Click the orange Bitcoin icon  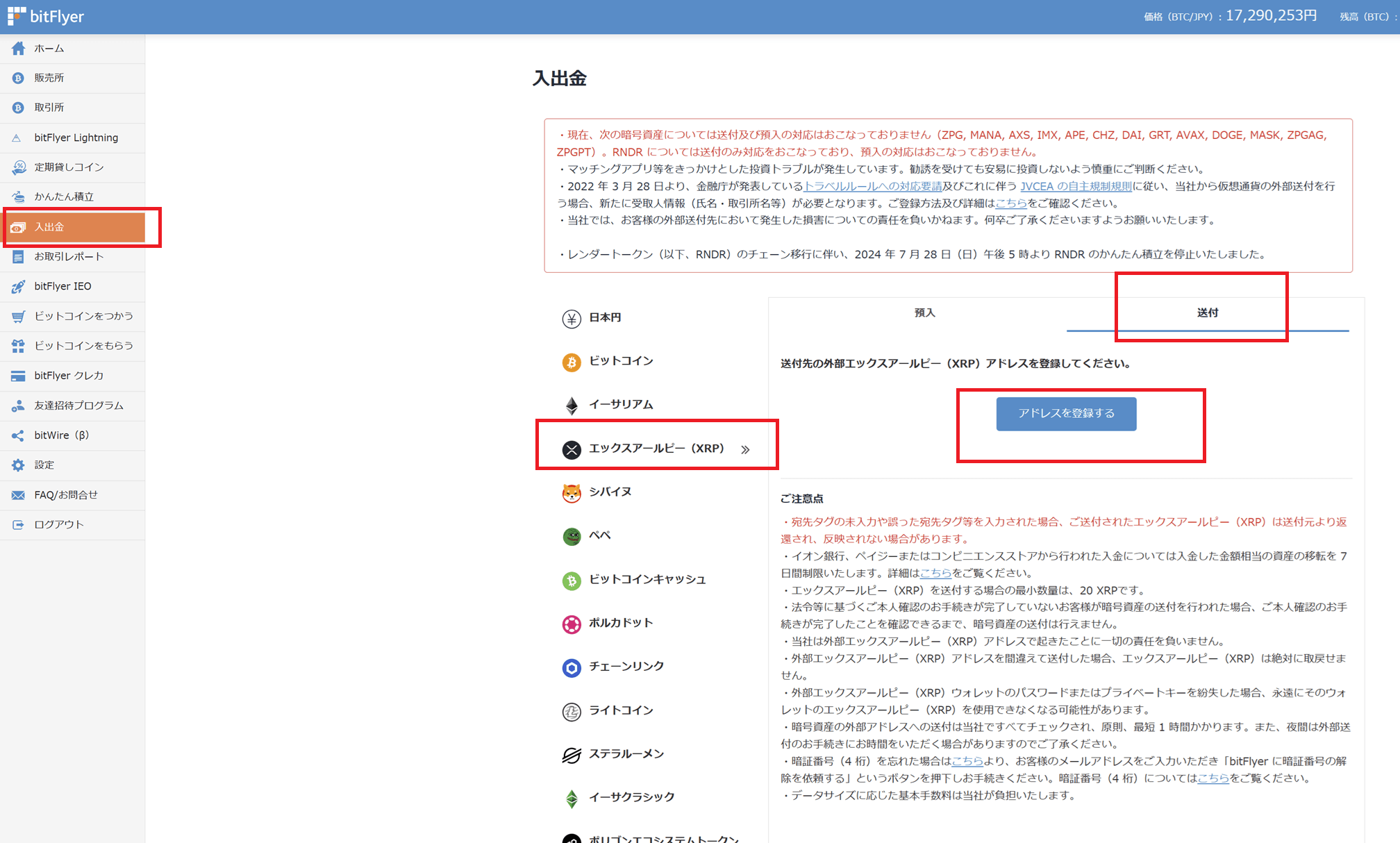(572, 362)
